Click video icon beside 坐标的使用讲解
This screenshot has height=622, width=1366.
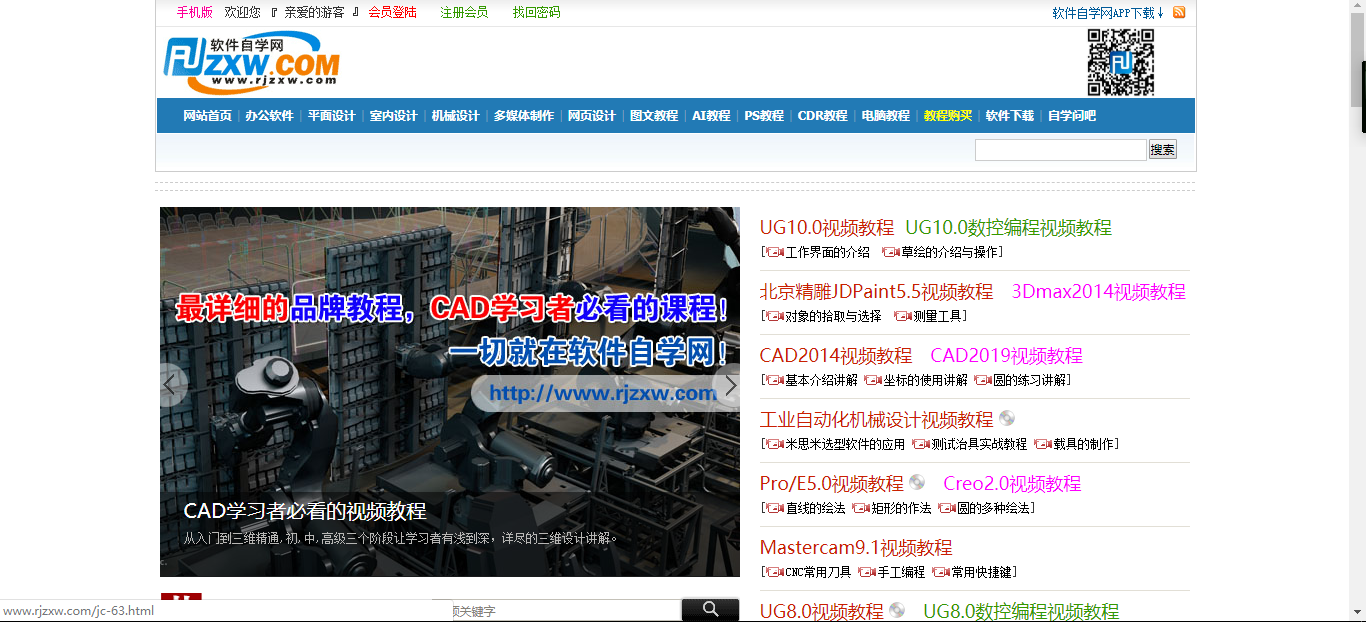[872, 380]
